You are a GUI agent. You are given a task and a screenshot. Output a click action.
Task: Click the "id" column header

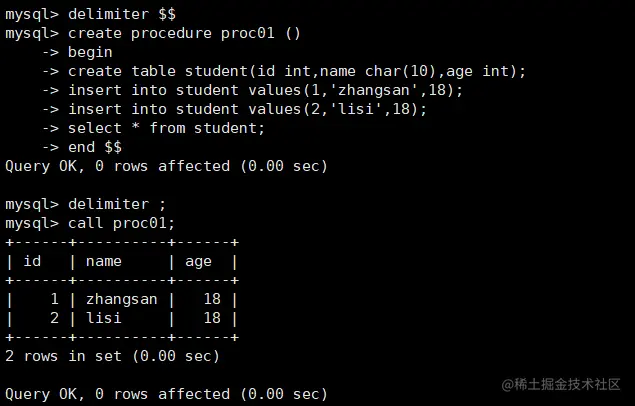[32, 261]
